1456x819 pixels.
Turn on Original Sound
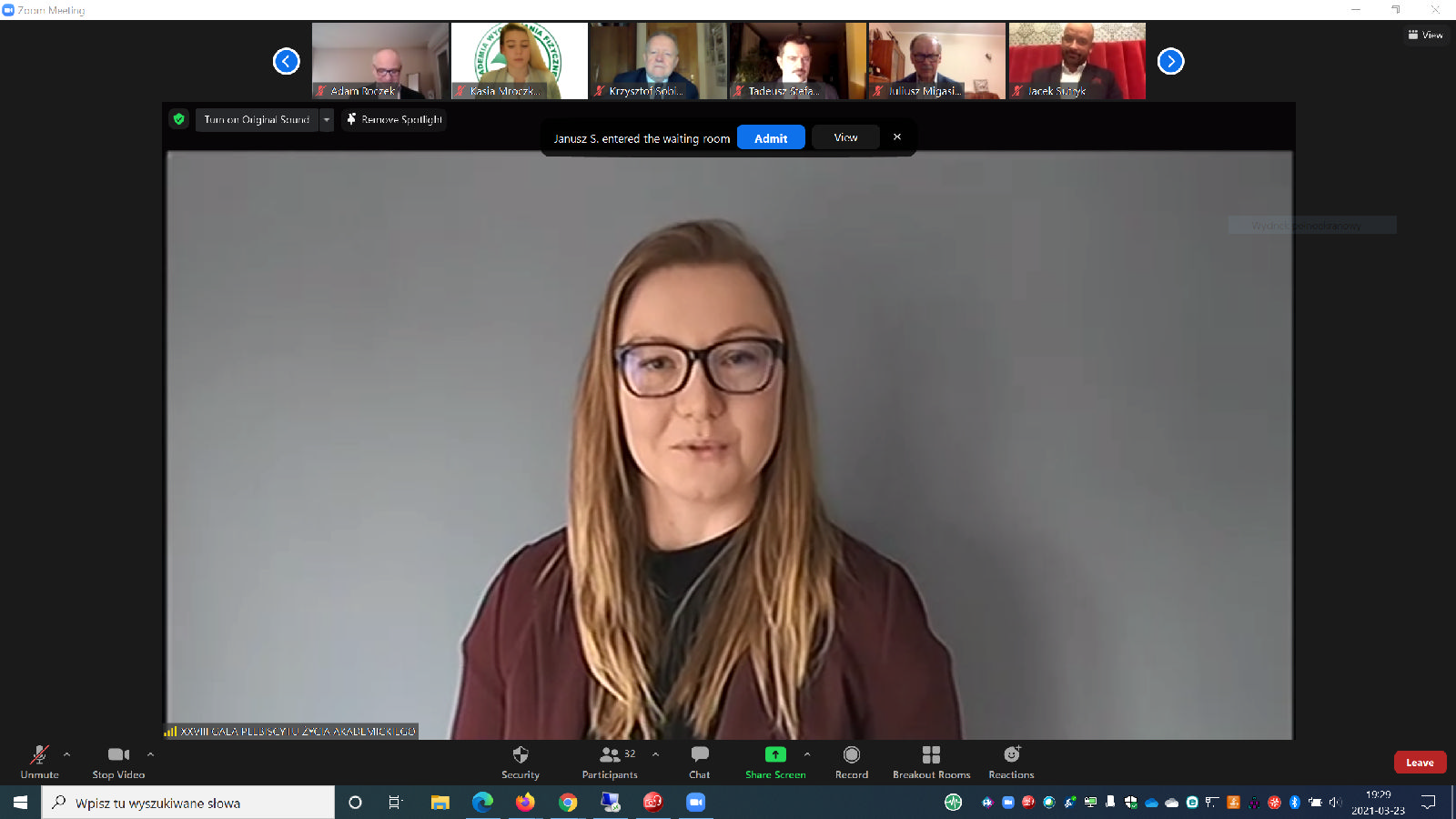pos(257,119)
